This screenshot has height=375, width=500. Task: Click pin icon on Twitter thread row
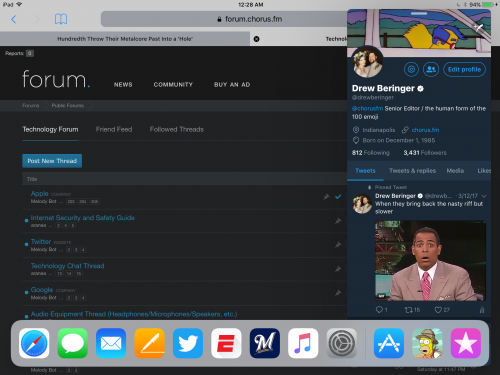(338, 245)
